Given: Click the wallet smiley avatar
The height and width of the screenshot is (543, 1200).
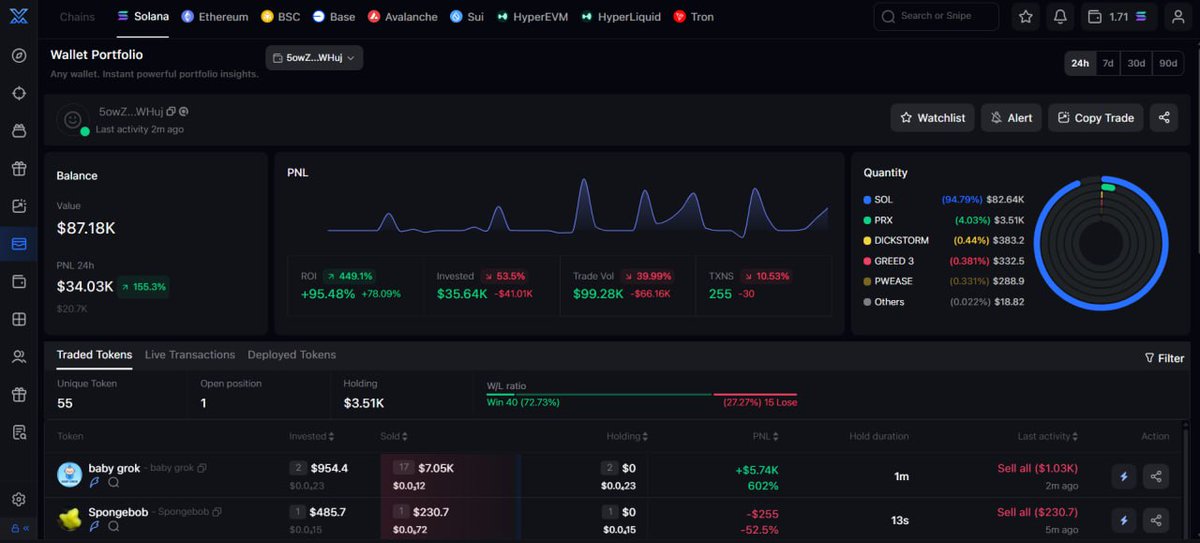Looking at the screenshot, I should pyautogui.click(x=72, y=120).
